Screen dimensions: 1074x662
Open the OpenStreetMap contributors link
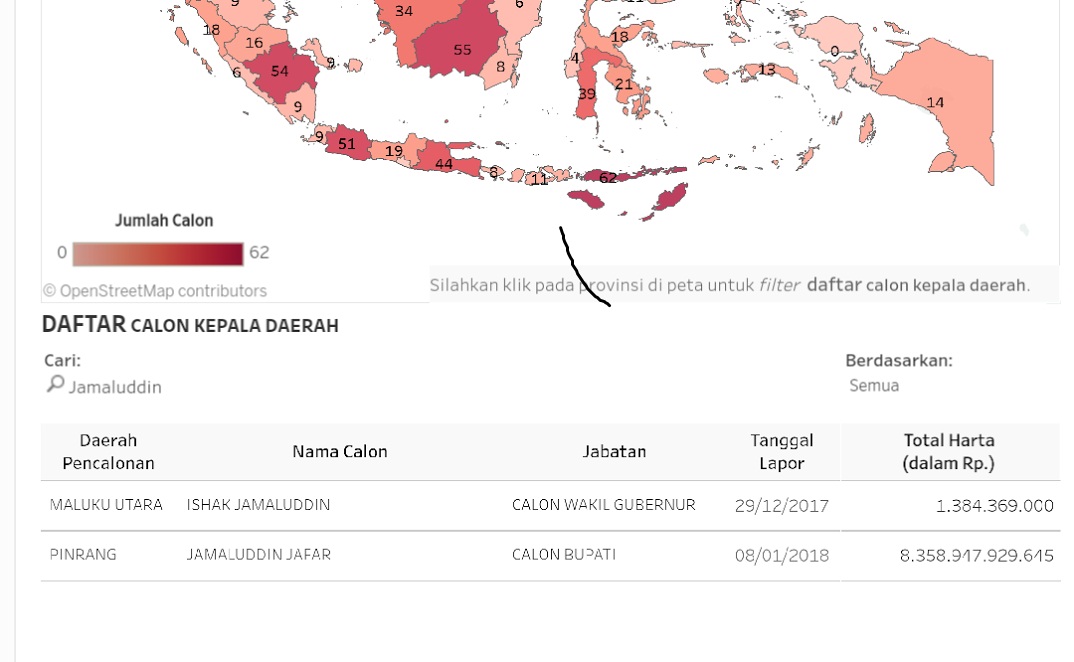153,290
